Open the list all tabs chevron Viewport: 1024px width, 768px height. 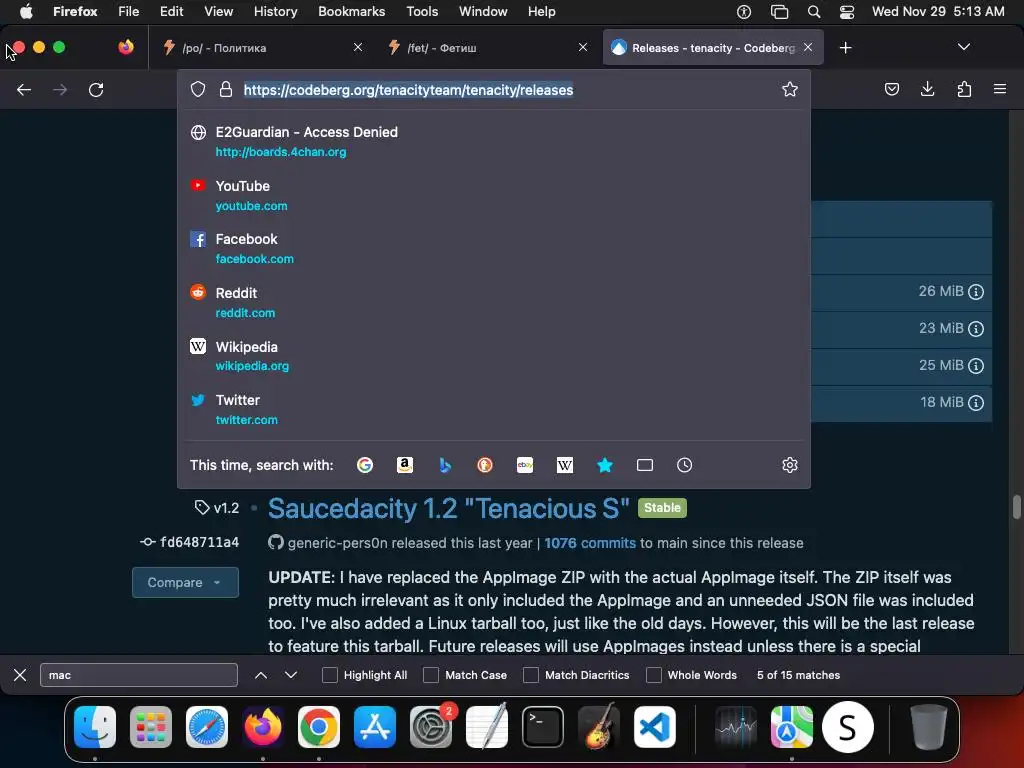click(963, 47)
